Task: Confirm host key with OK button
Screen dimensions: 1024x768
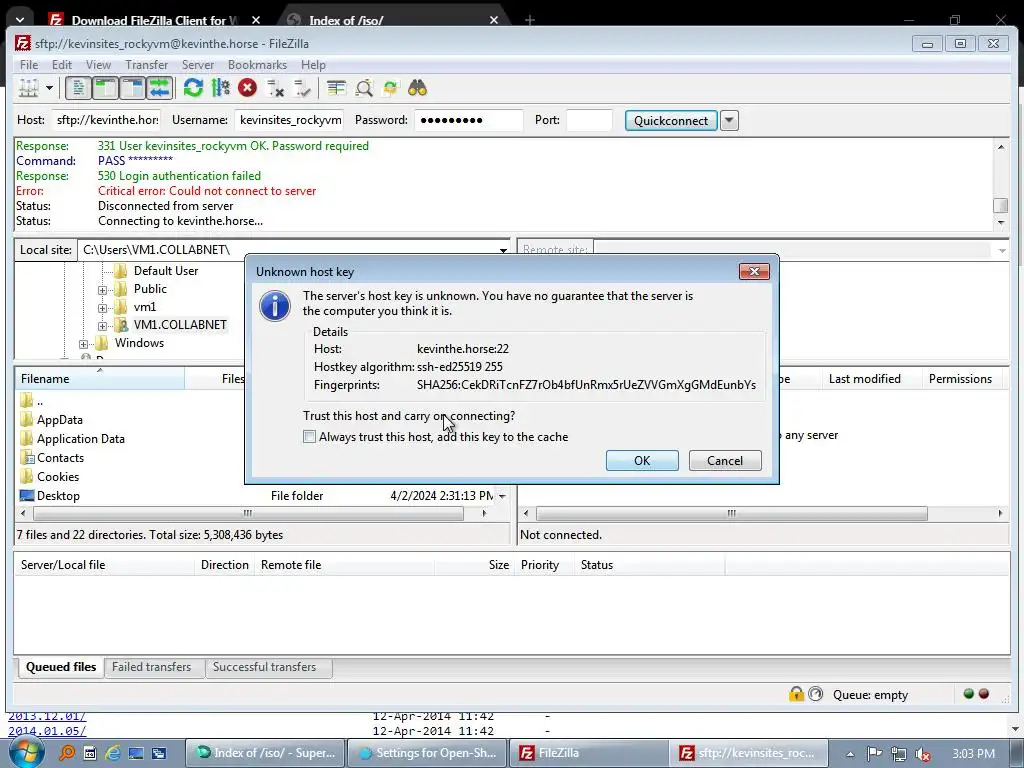Action: pos(642,460)
